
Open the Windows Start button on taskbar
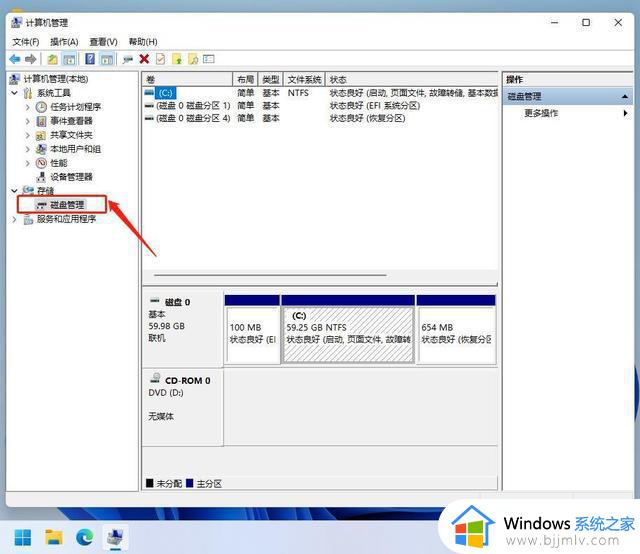[x=23, y=537]
